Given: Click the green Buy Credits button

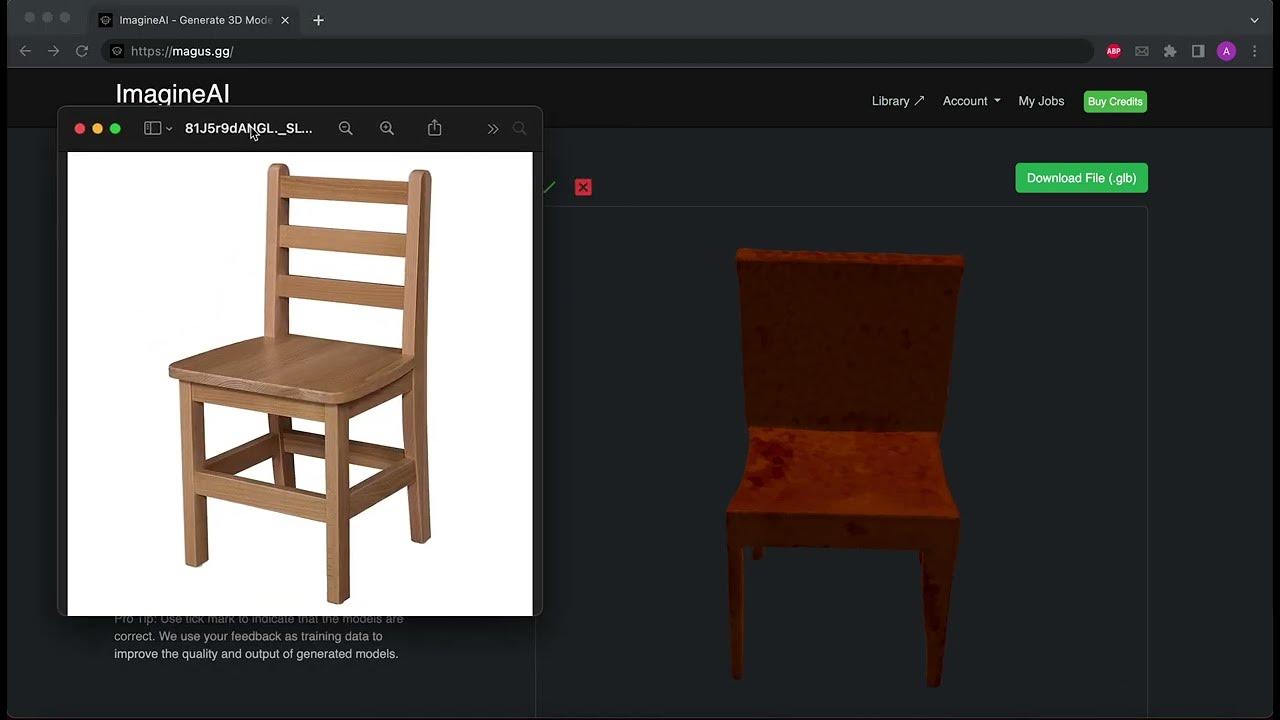Looking at the screenshot, I should (1114, 101).
